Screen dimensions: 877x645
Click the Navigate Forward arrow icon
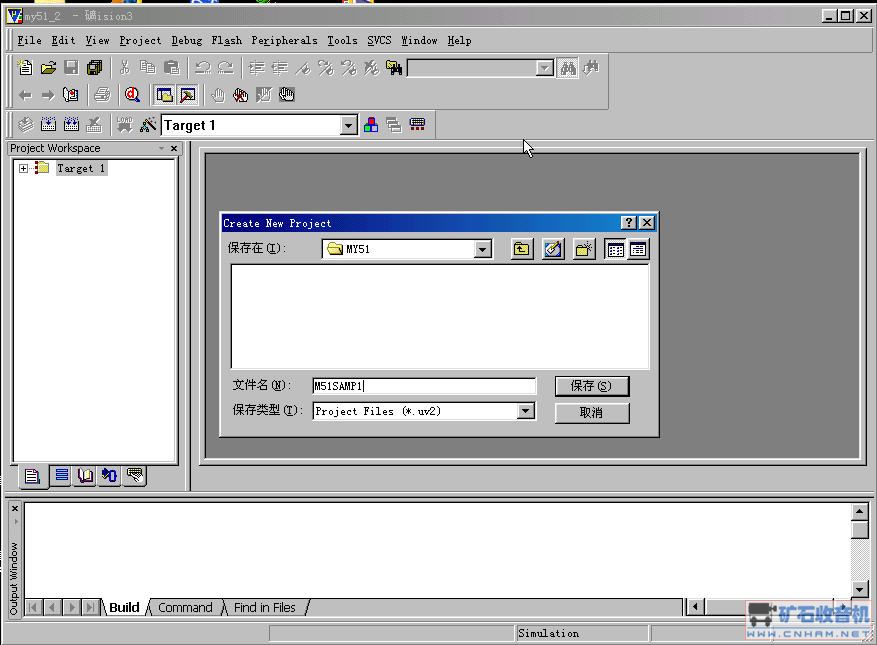(x=48, y=95)
